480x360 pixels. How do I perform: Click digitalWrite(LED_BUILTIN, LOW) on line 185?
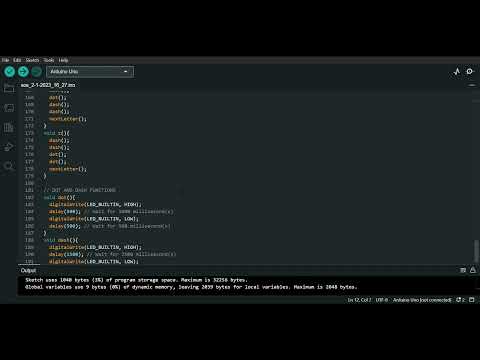[94, 219]
